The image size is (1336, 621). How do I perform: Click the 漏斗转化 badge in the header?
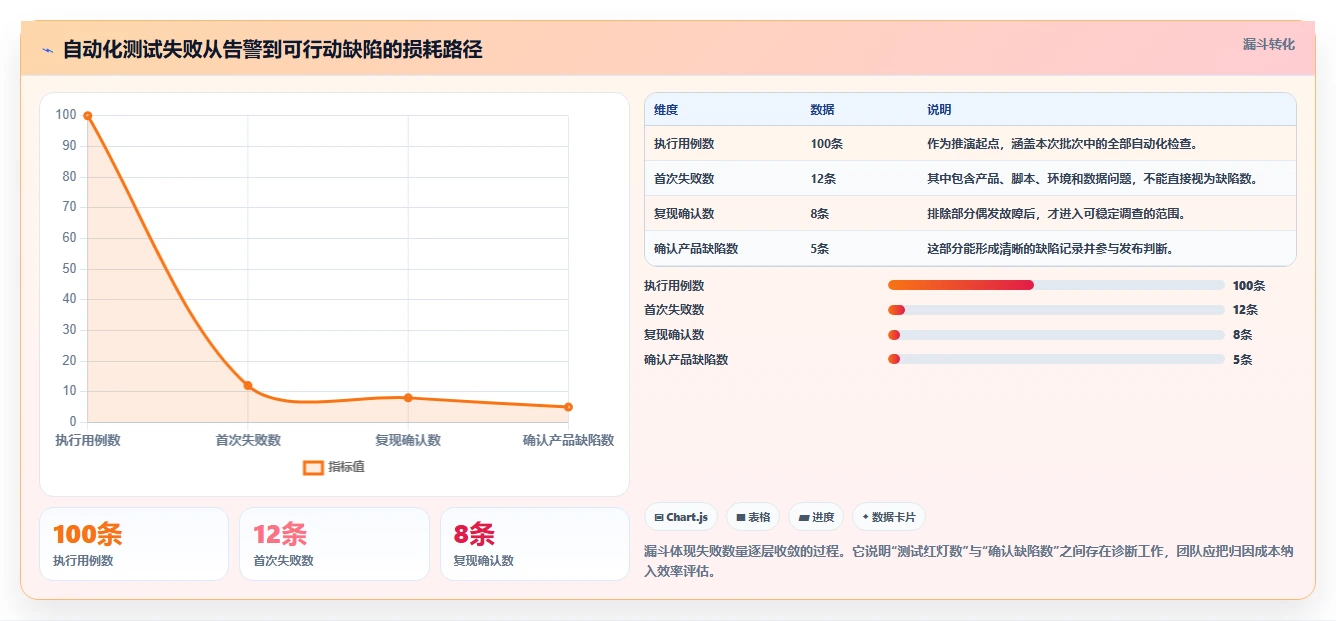point(1268,45)
